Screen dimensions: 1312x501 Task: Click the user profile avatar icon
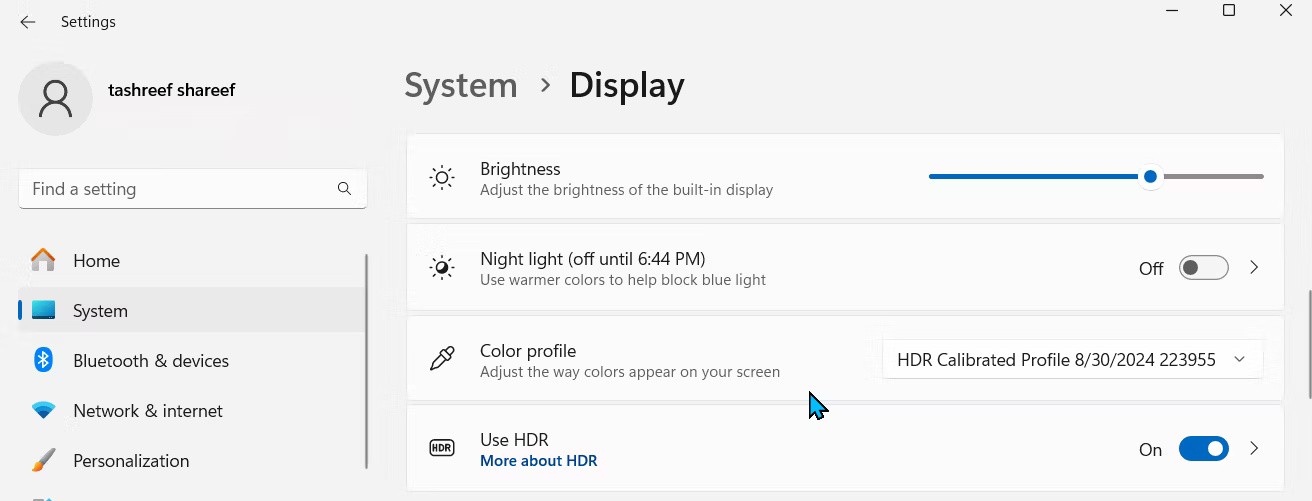(56, 98)
